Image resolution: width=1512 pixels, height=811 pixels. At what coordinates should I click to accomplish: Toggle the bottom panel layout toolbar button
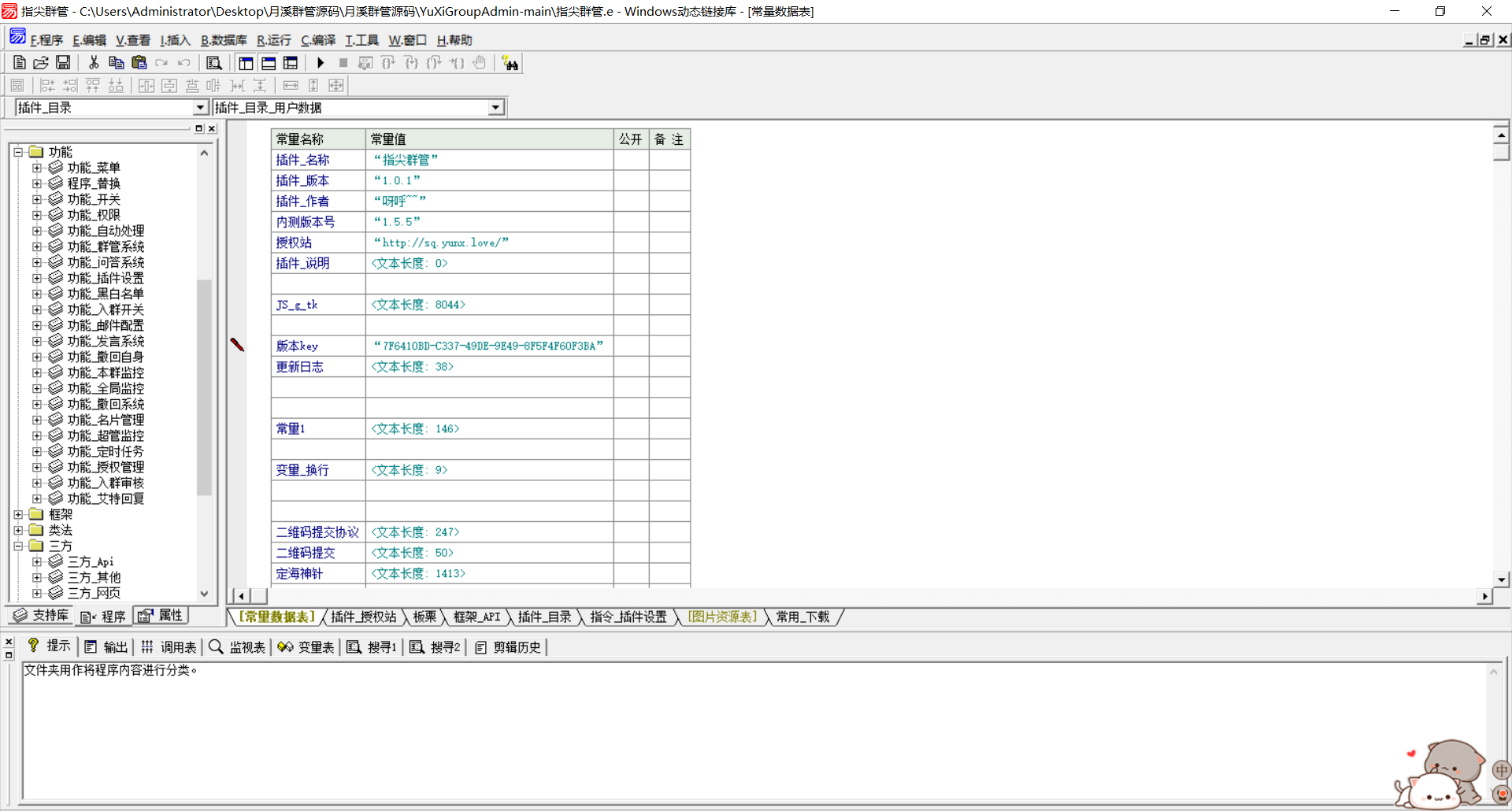coord(269,63)
